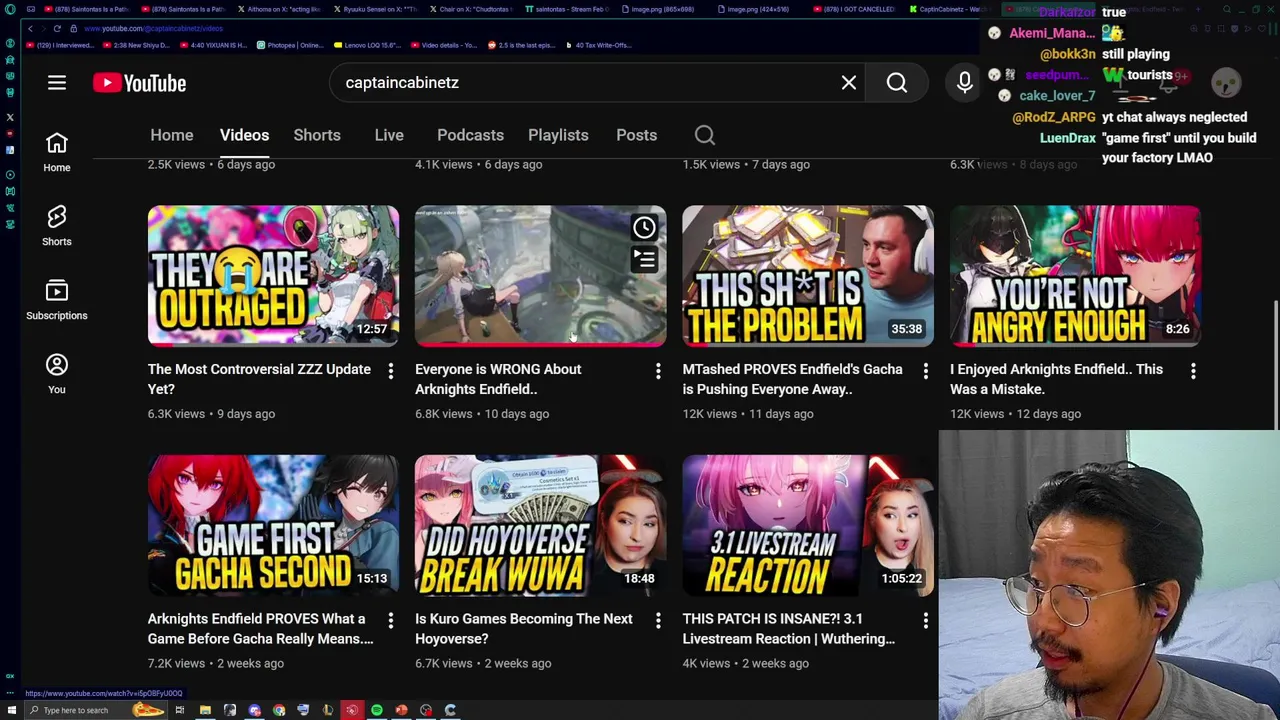Add Everyone is WRONG video to queue

pos(644,260)
